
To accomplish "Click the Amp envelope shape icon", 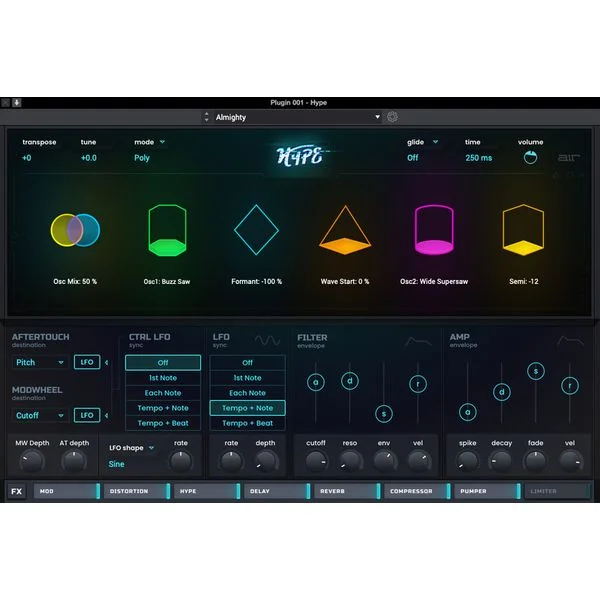I will [x=570, y=341].
